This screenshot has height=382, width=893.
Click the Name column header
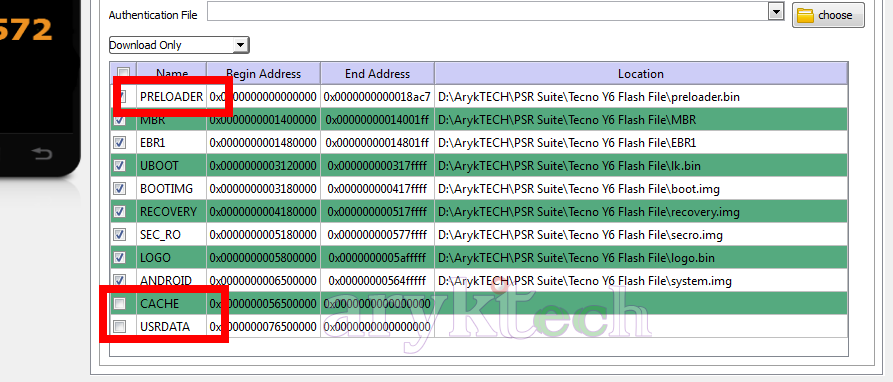point(172,73)
